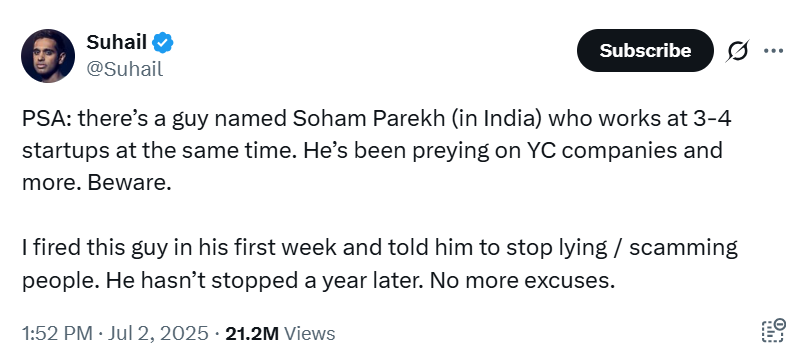The height and width of the screenshot is (361, 804).
Task: Click the word PSA: starting the post
Action: (x=47, y=118)
